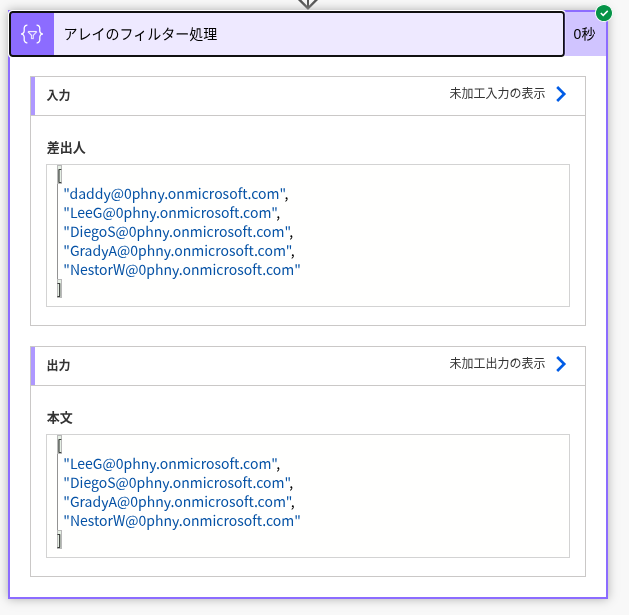629x615 pixels.
Task: Select GradyA@0phny.onmicrosoft.com in the 本文 output
Action: click(178, 502)
